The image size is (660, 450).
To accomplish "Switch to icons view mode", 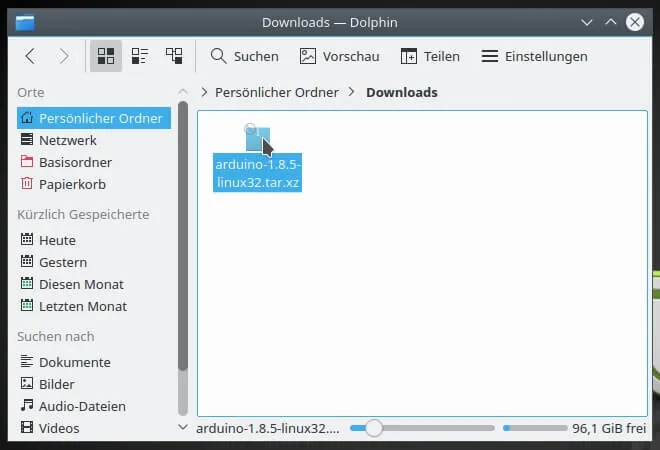I will coord(106,56).
